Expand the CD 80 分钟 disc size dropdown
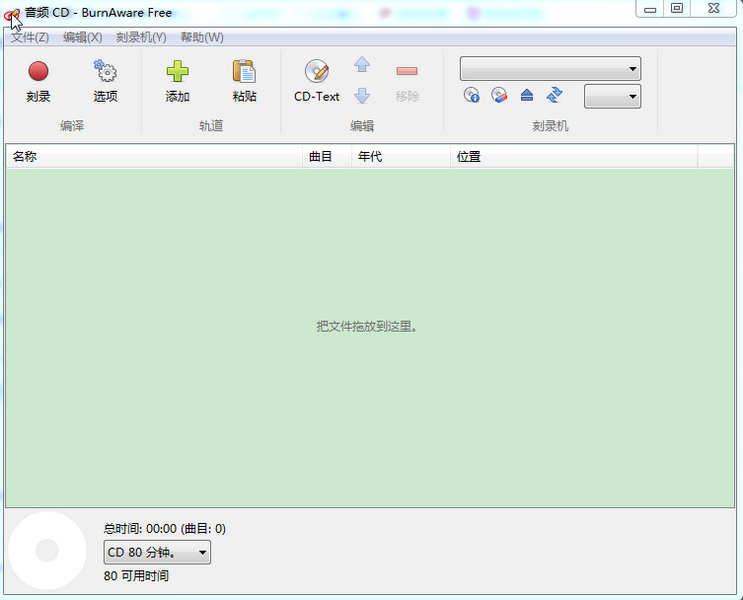The height and width of the screenshot is (600, 743). pos(157,552)
